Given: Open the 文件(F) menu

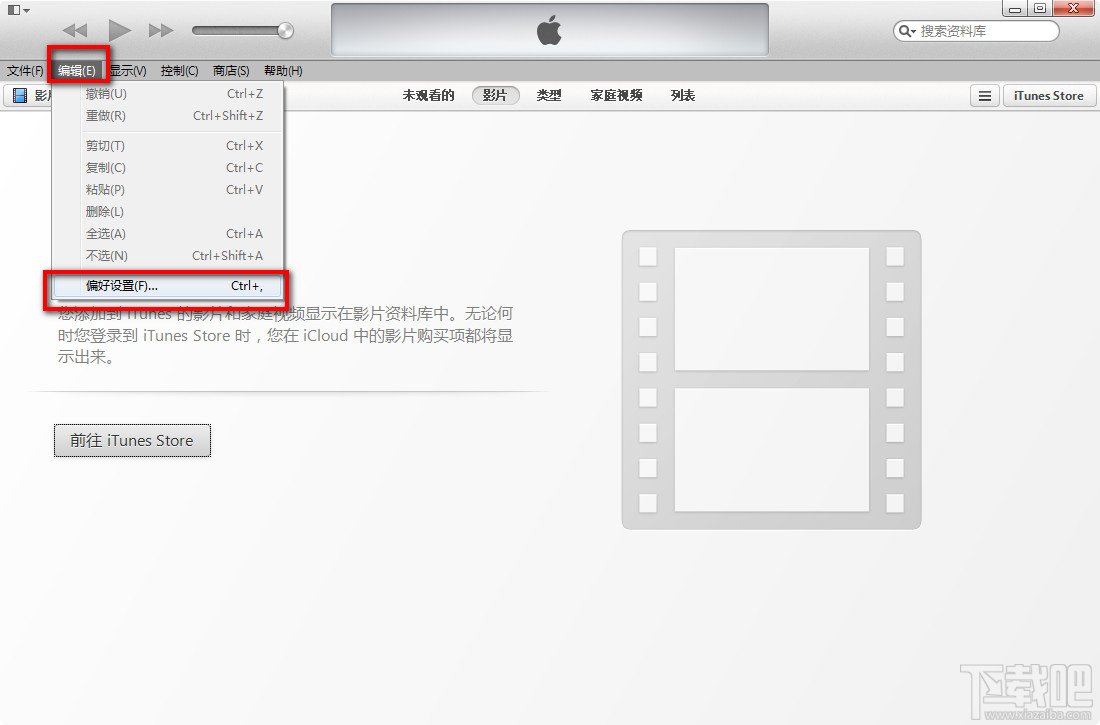Looking at the screenshot, I should (x=27, y=70).
